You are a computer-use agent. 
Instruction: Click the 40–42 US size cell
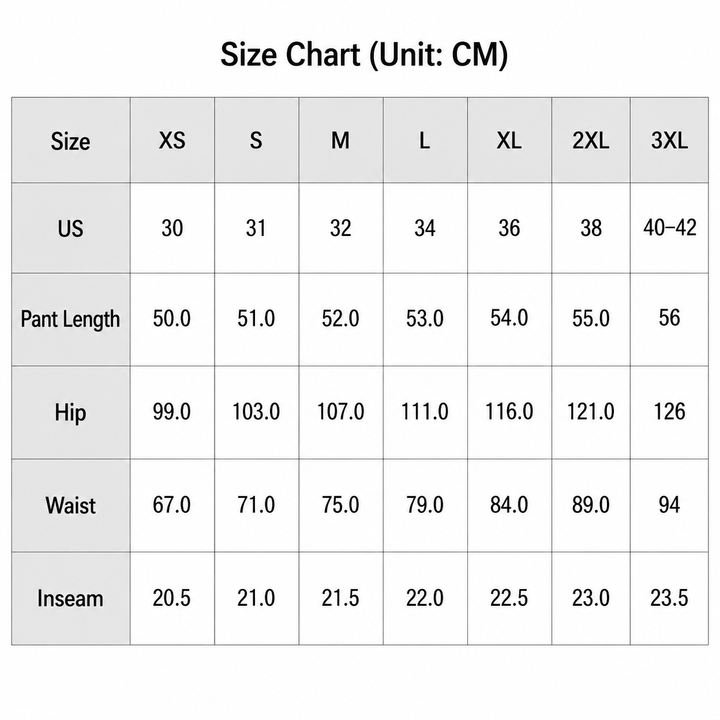coord(669,228)
